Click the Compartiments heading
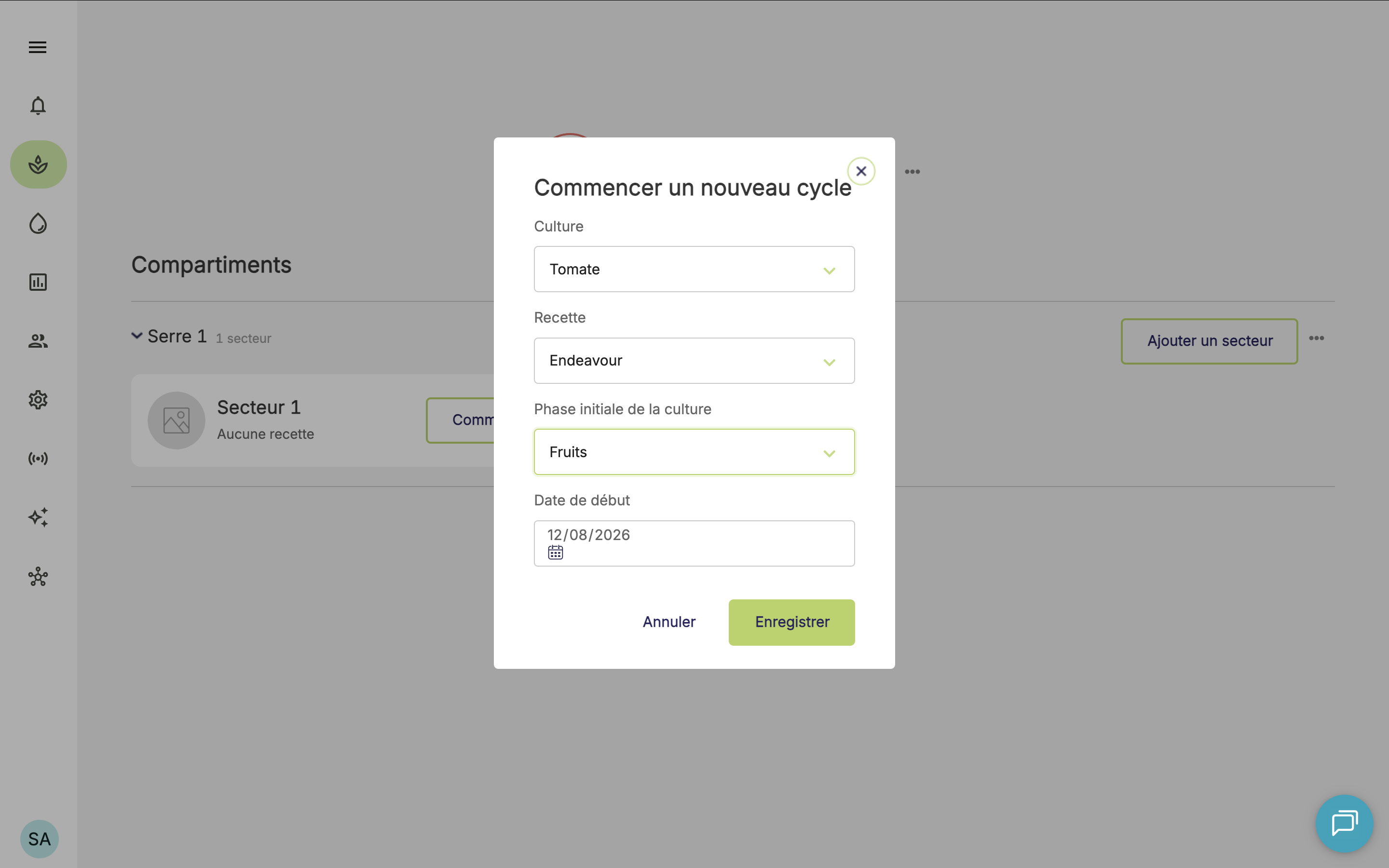The height and width of the screenshot is (868, 1389). click(x=211, y=265)
